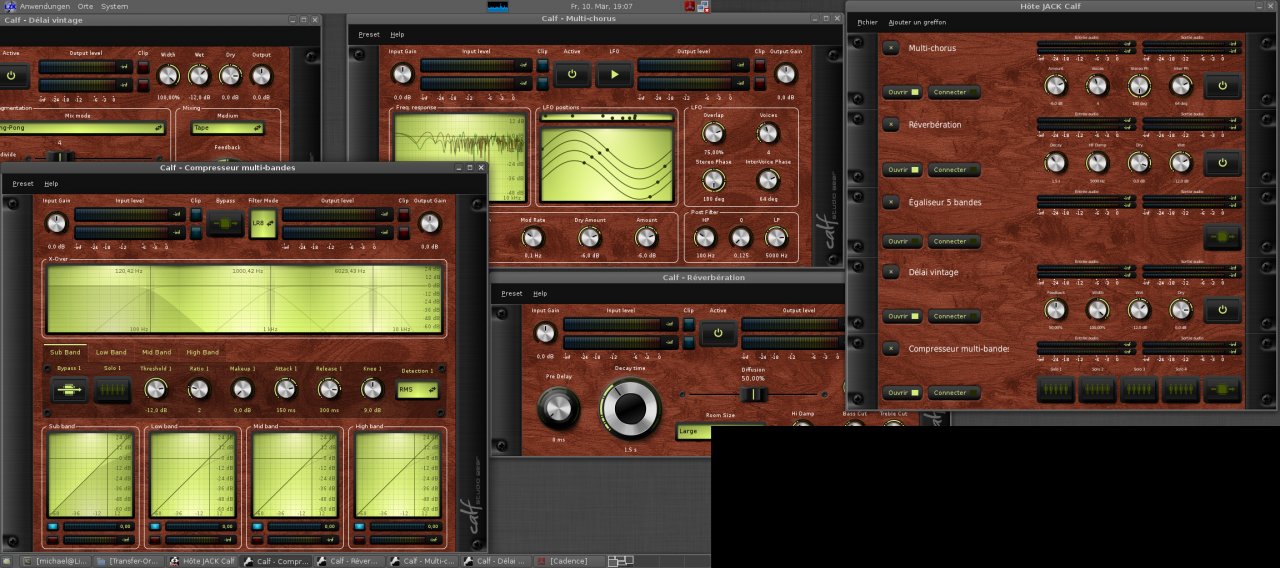Toggle Solo 1 button in Sub Band tab
1280x568 pixels.
pos(113,390)
